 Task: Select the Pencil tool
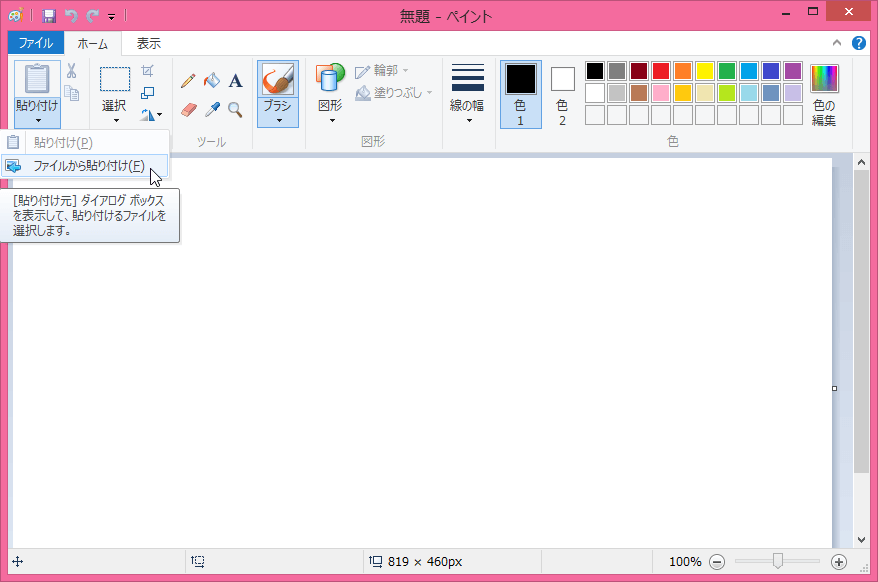188,81
